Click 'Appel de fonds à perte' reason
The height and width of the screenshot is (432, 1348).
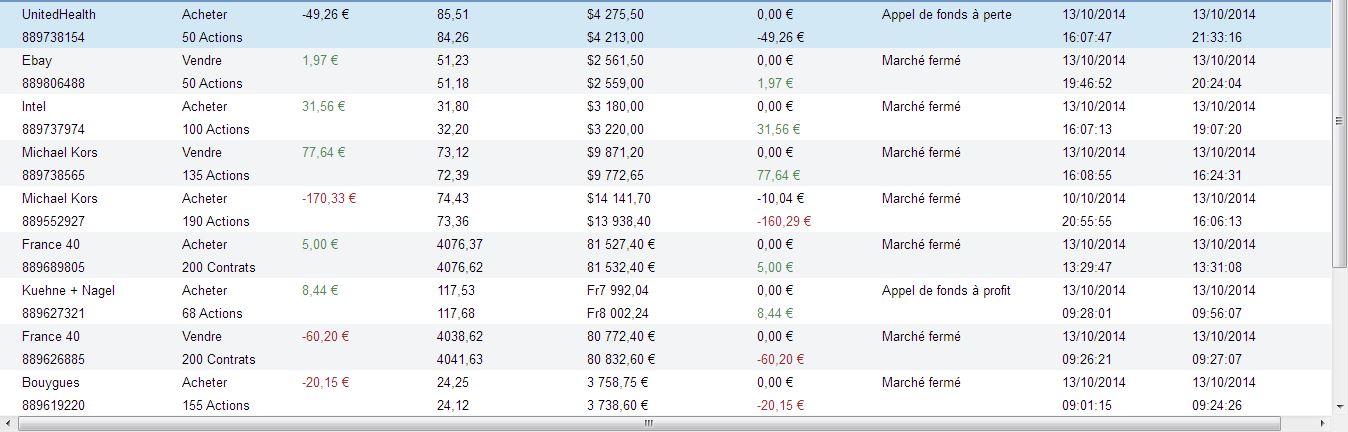tap(946, 15)
